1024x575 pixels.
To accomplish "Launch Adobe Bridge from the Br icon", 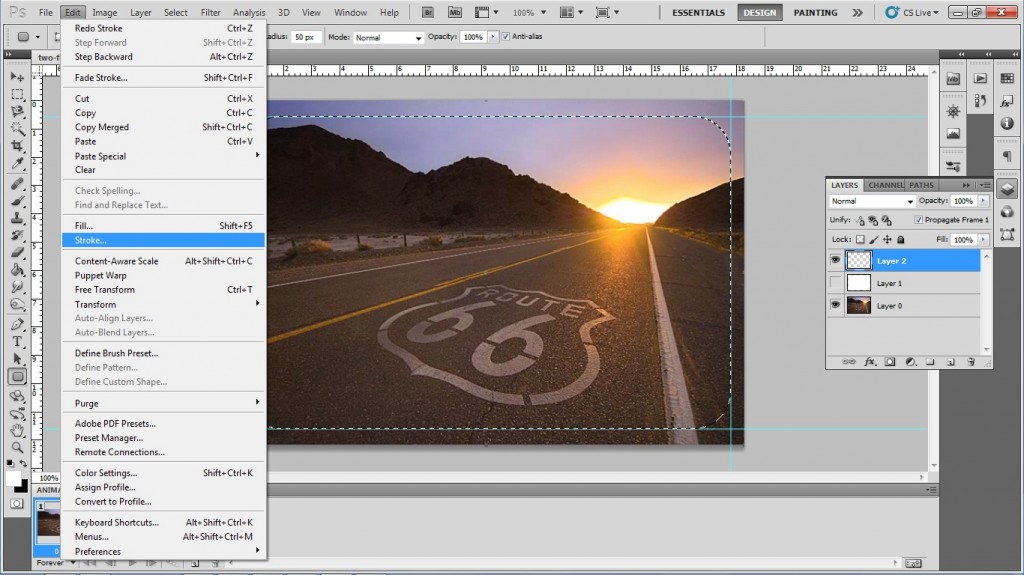I will [x=428, y=12].
